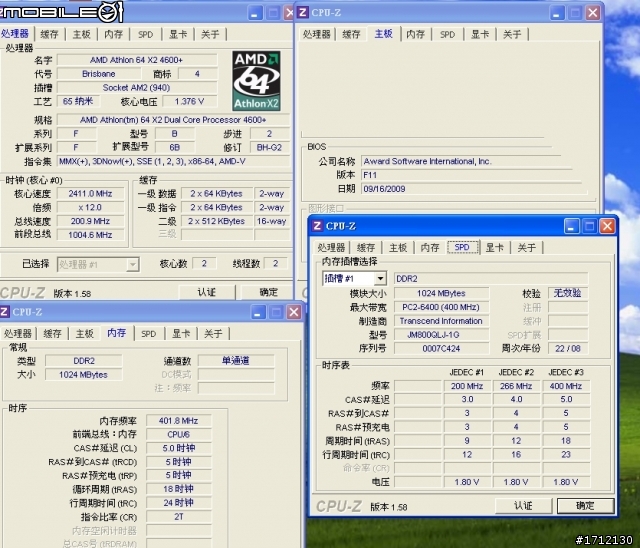
Task: Click the AMD Athlon X2 logo image
Action: click(x=256, y=81)
